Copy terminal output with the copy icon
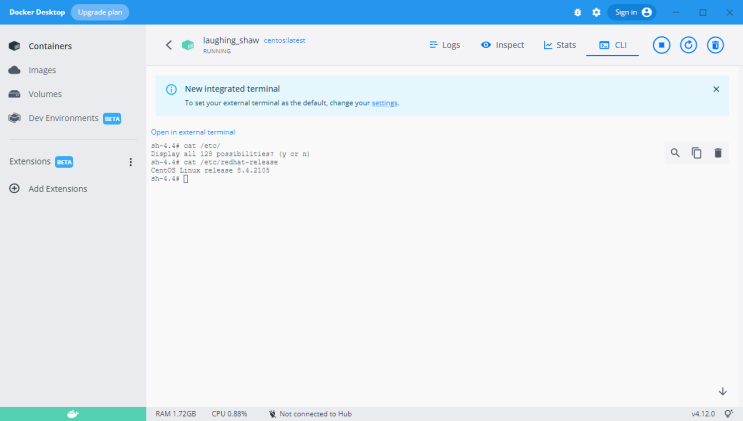 pyautogui.click(x=697, y=153)
